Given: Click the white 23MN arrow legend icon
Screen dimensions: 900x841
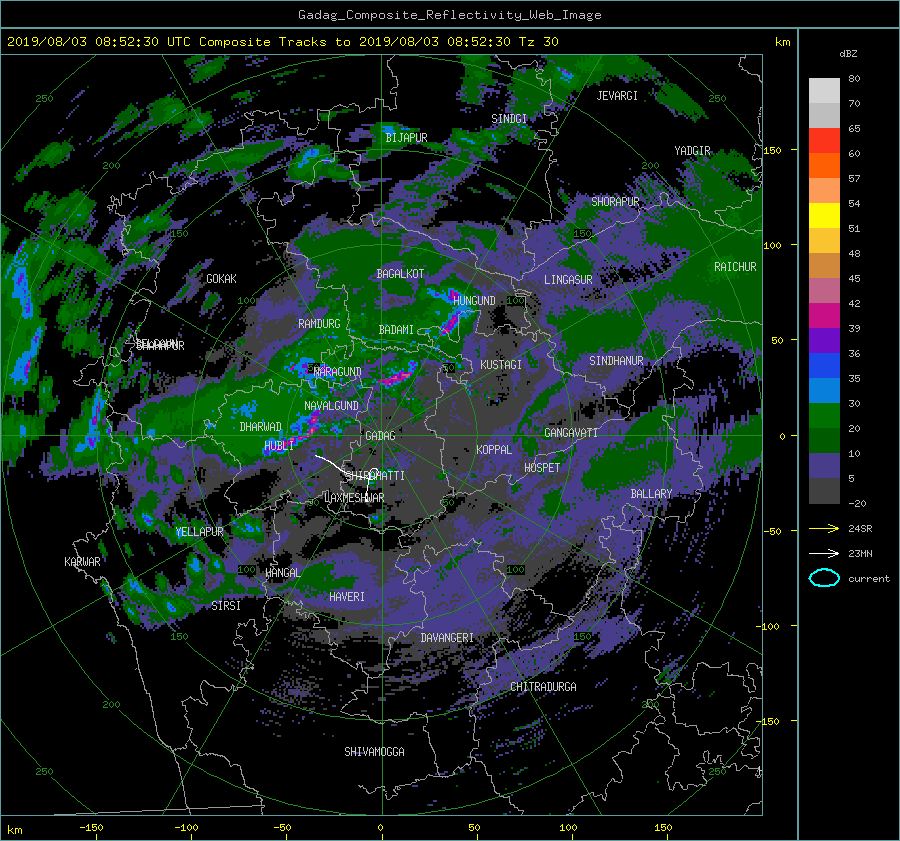Looking at the screenshot, I should pyautogui.click(x=824, y=553).
